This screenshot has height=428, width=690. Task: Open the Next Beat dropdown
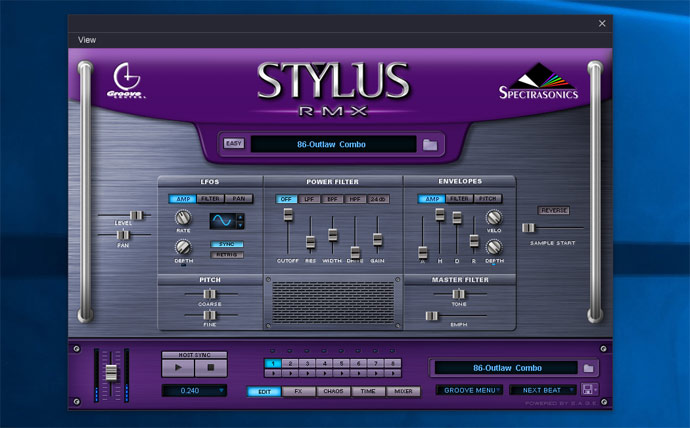click(542, 390)
